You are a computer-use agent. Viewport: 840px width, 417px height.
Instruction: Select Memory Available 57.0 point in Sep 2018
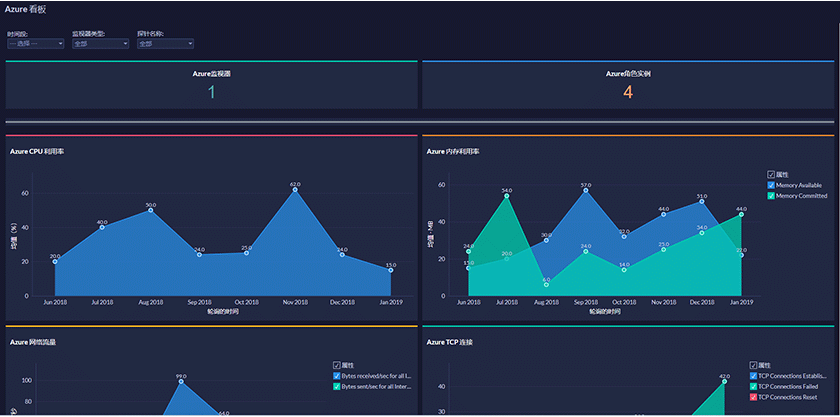586,190
